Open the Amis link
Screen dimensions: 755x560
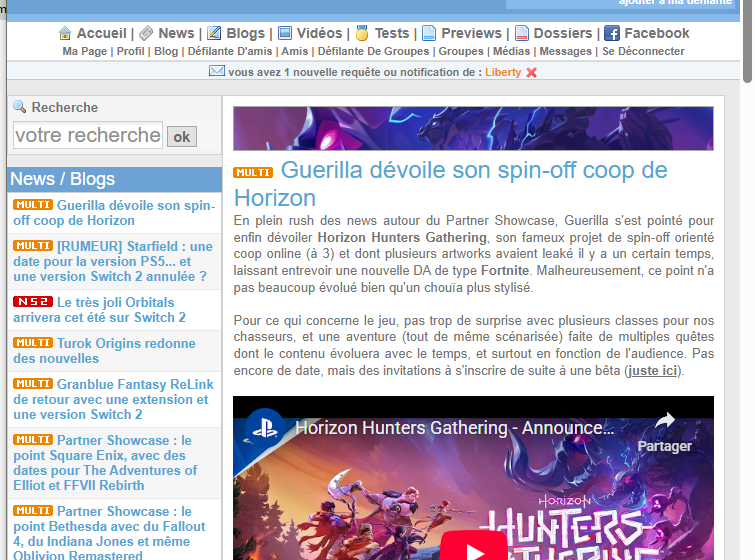click(295, 51)
